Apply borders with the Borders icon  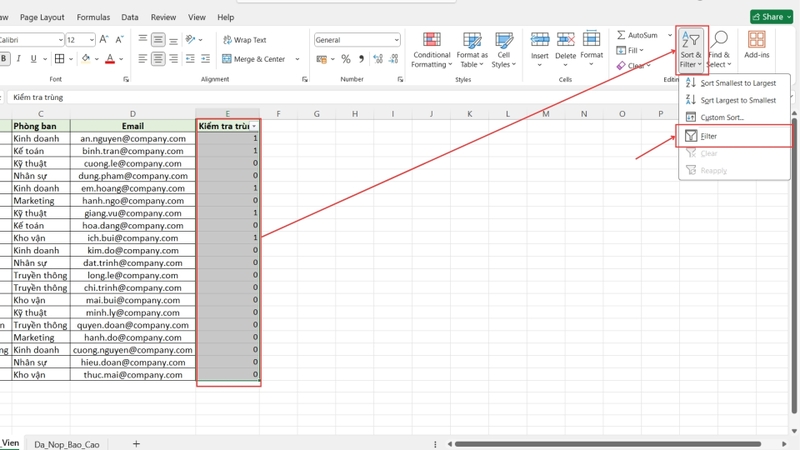[60, 59]
